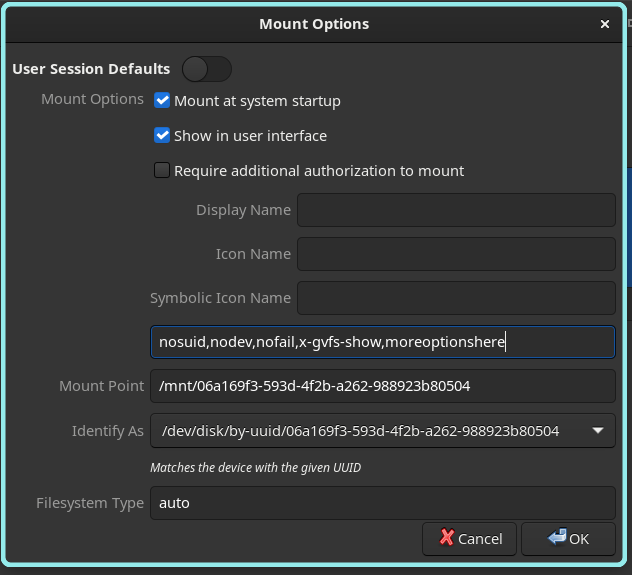Click the /dev/disk/by-uuid entry text
632x575 pixels.
coord(360,431)
